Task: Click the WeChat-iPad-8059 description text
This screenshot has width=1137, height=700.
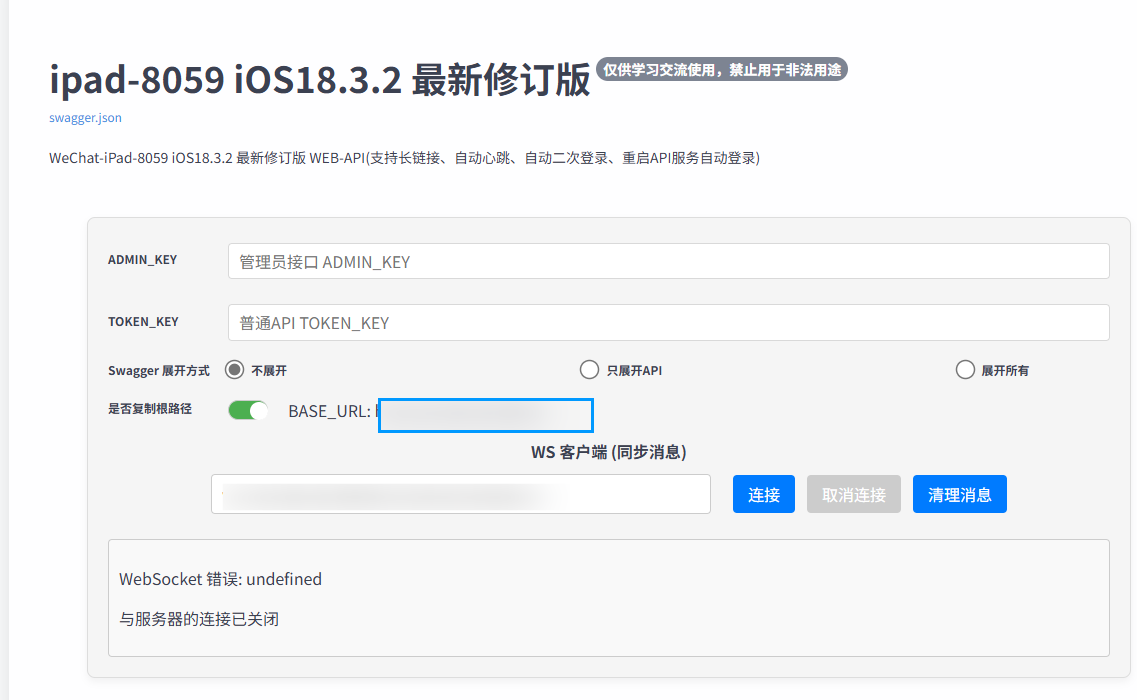Action: (x=404, y=158)
